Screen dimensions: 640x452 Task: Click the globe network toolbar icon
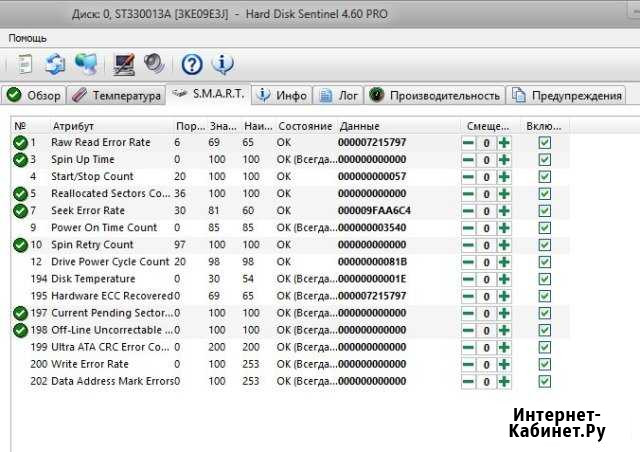tap(86, 64)
